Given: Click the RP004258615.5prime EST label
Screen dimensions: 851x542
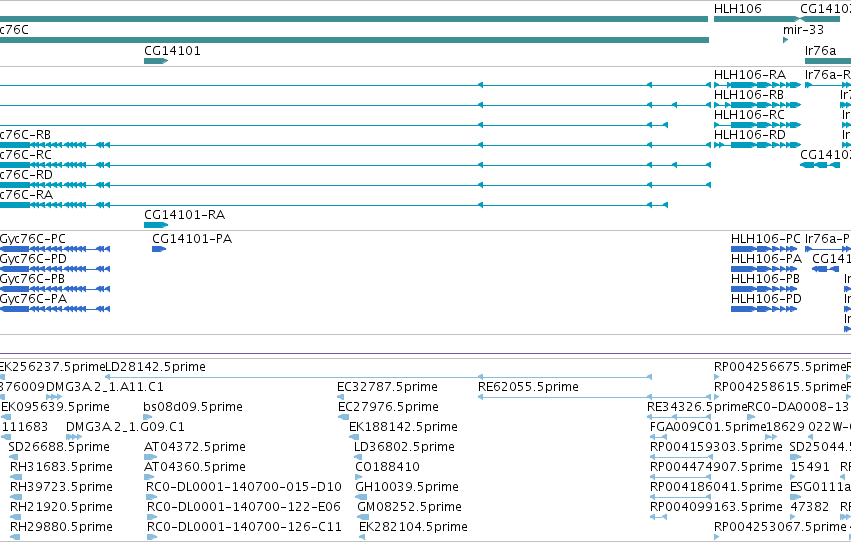Looking at the screenshot, I should pyautogui.click(x=780, y=387).
